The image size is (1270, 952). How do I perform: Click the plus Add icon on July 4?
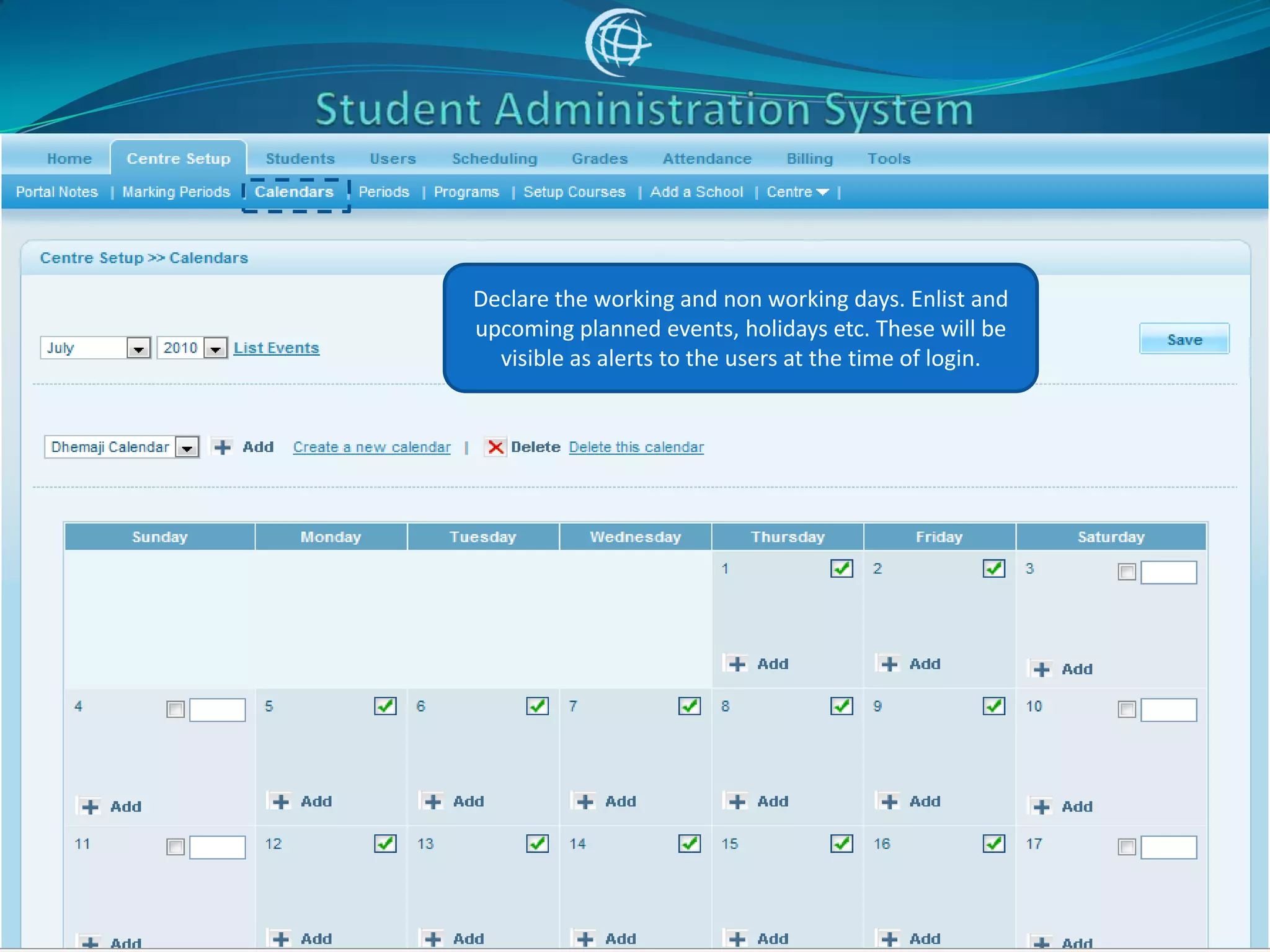click(90, 807)
